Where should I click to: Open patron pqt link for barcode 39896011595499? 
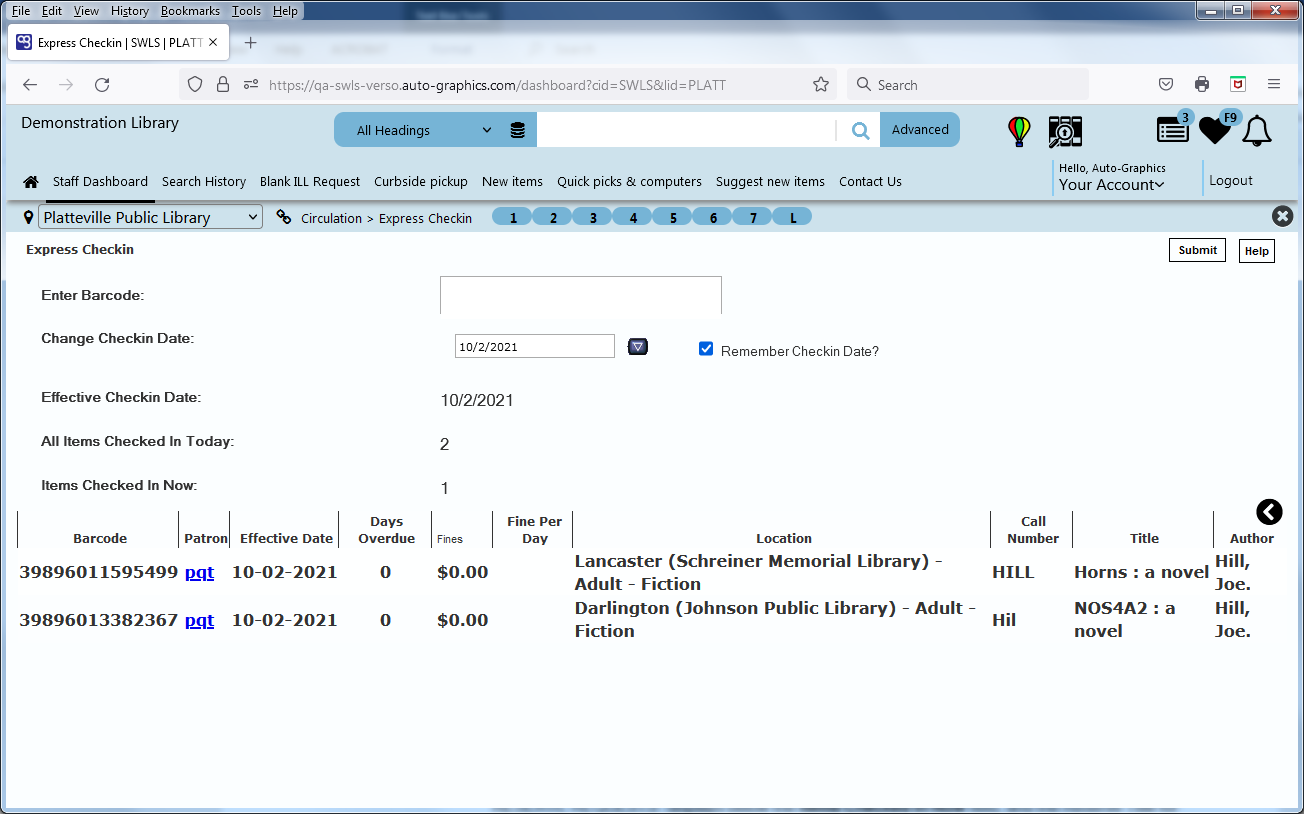[199, 572]
